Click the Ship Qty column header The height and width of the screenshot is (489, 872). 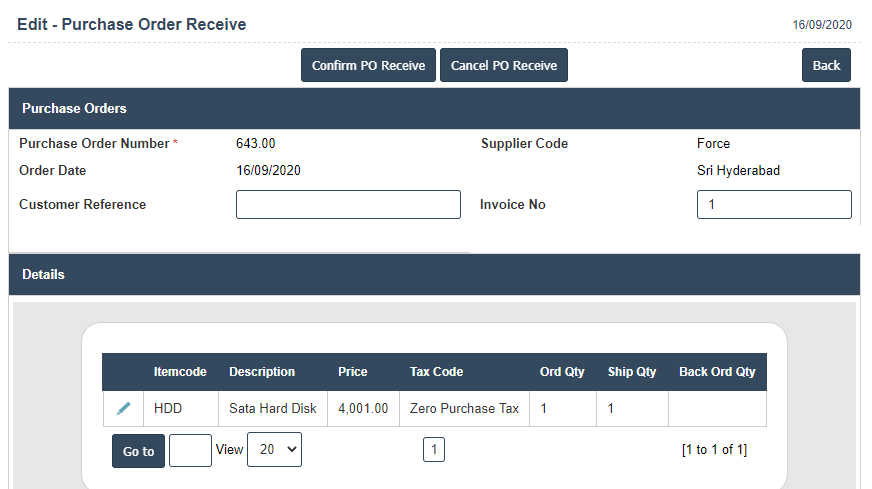632,371
